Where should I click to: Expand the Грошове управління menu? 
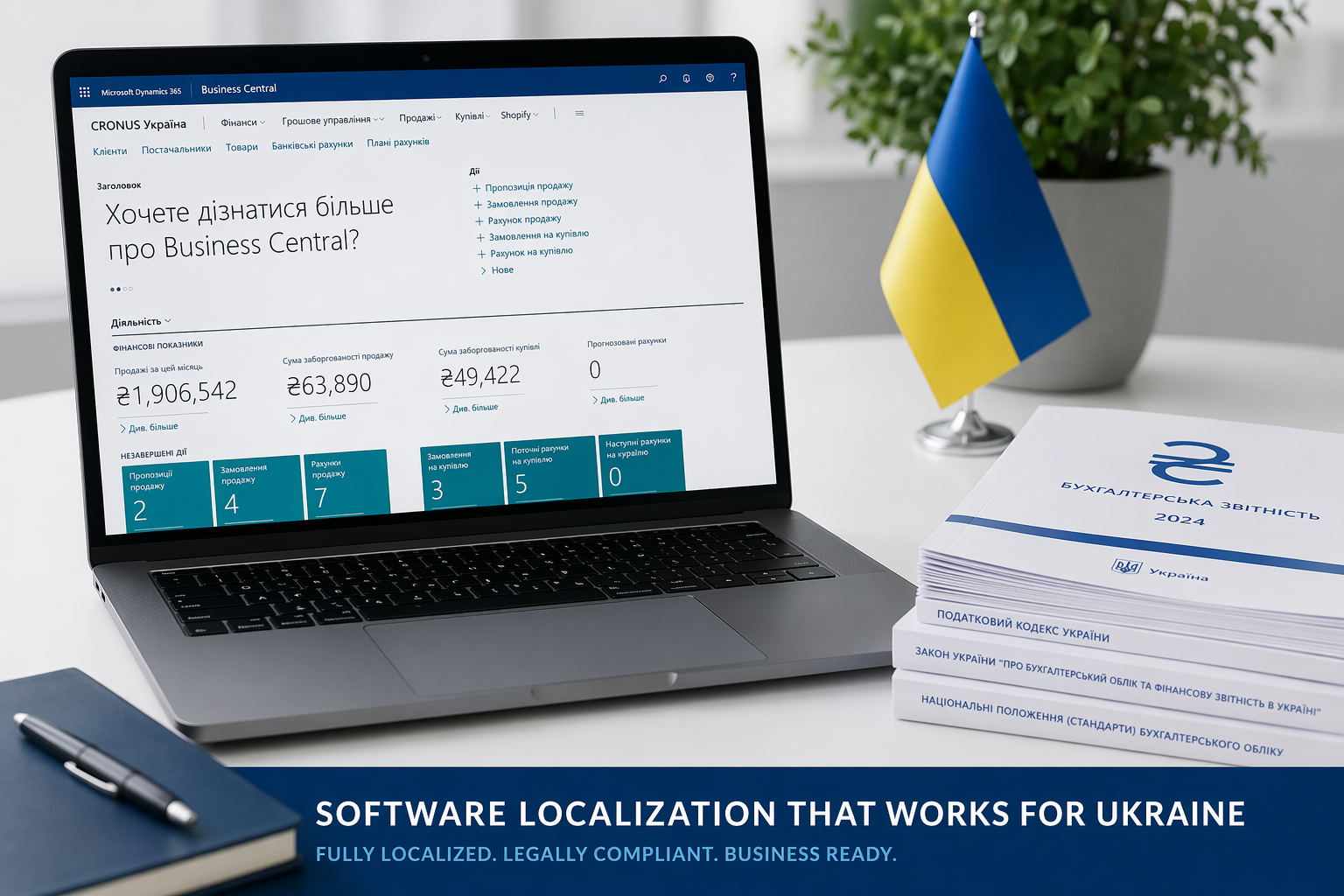pos(332,120)
